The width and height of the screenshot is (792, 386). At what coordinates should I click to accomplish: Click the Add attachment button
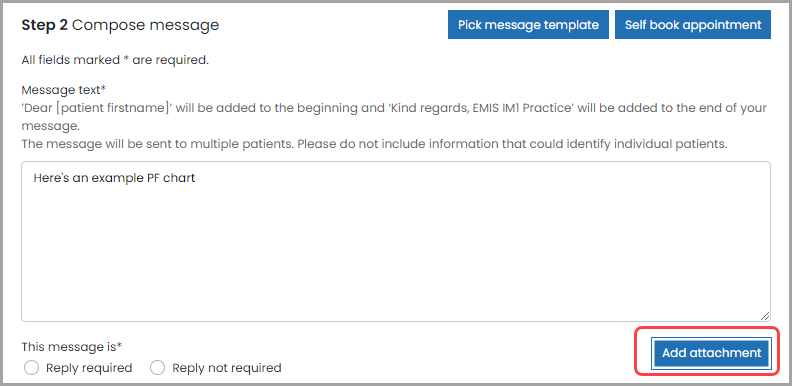(x=711, y=353)
